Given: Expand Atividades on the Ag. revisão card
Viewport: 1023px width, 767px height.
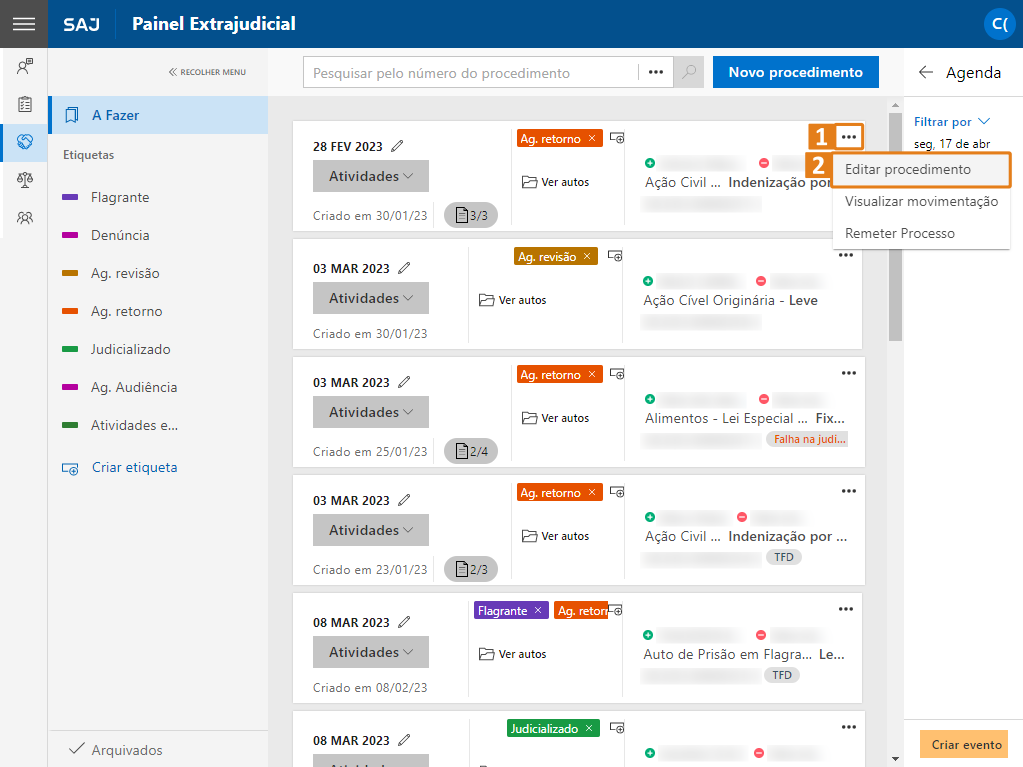Looking at the screenshot, I should (x=371, y=298).
